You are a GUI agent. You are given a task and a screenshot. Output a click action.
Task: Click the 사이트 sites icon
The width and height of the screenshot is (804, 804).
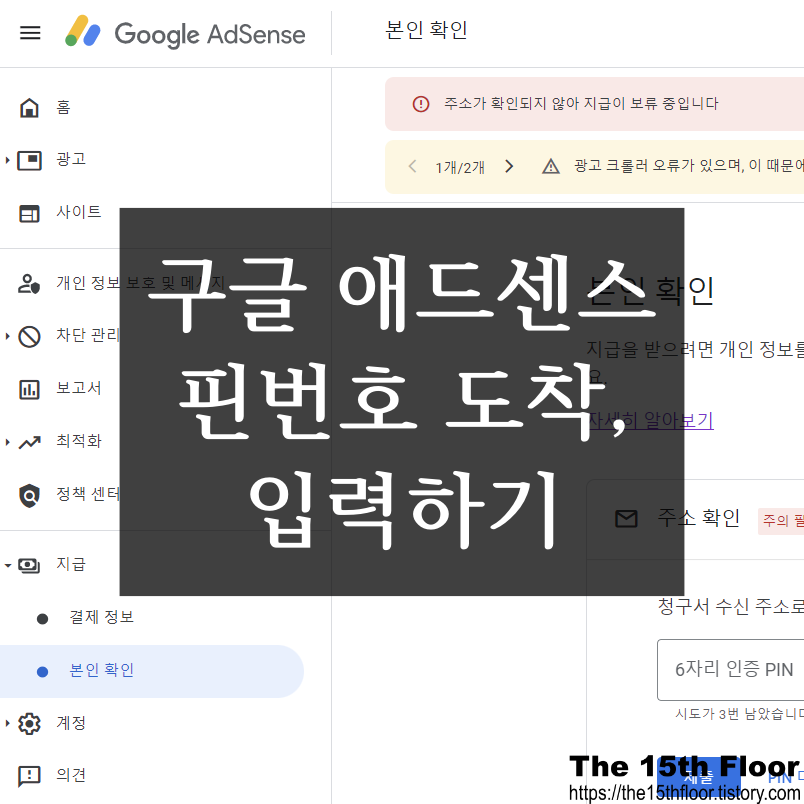coord(29,213)
